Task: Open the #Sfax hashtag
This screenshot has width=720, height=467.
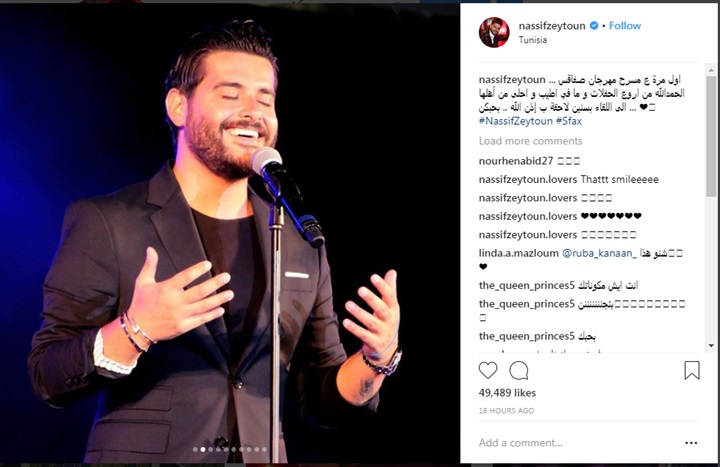Action: (x=569, y=121)
